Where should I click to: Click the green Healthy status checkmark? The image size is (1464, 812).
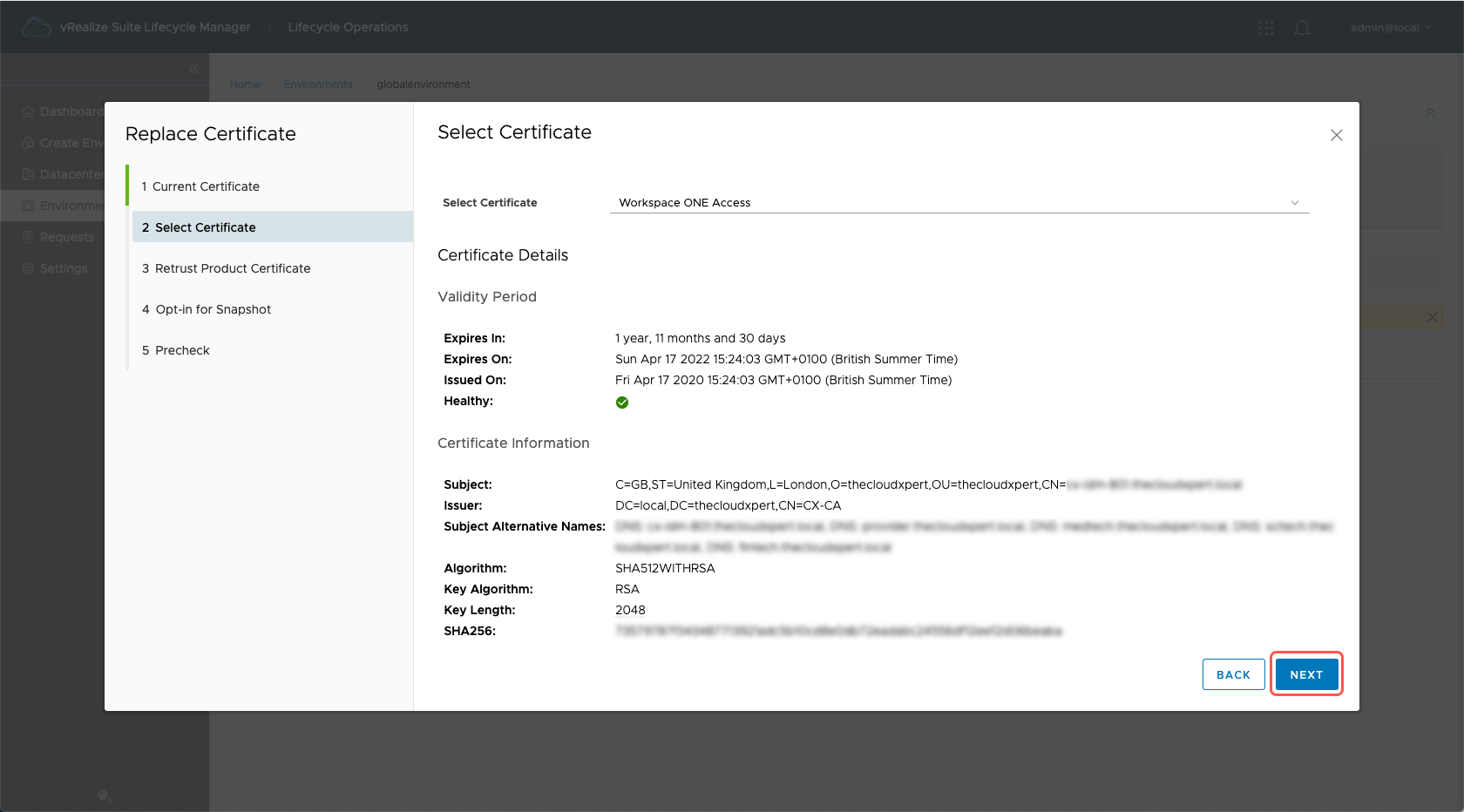pos(622,403)
